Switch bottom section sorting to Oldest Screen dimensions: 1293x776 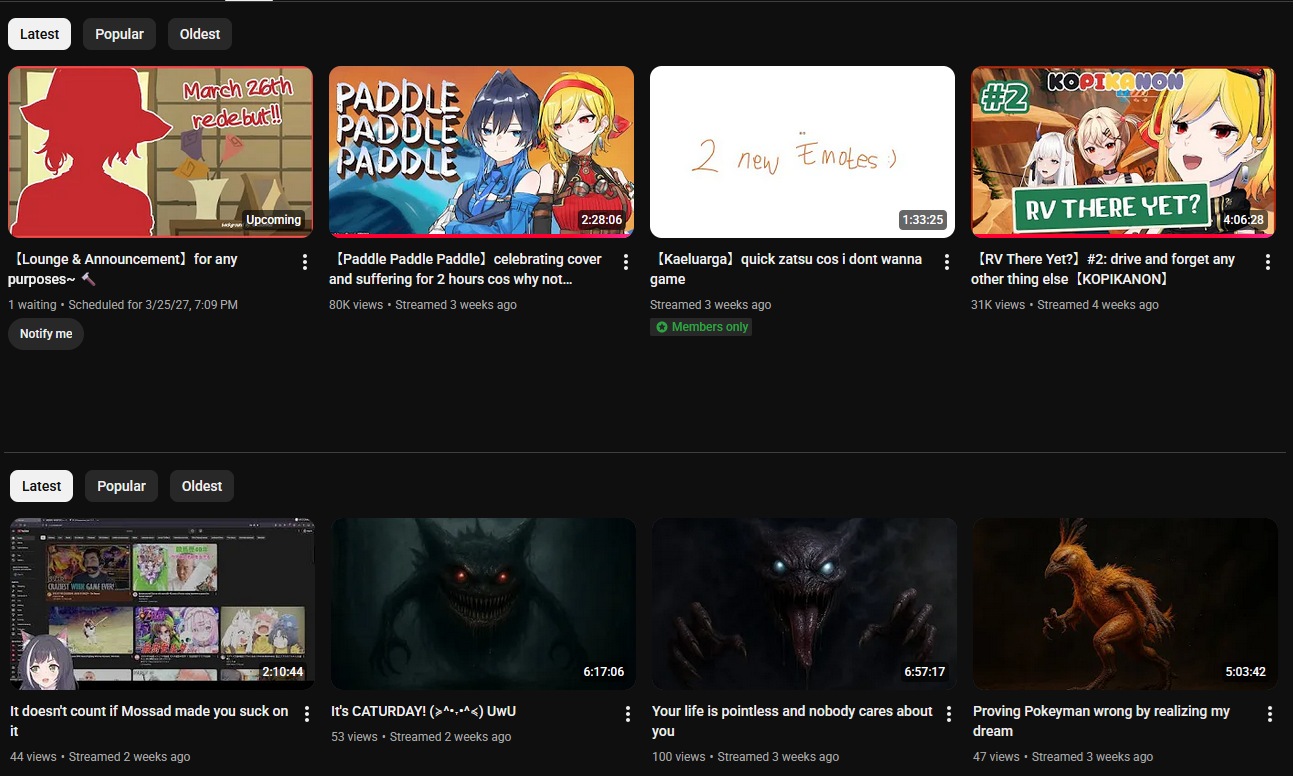click(x=202, y=486)
